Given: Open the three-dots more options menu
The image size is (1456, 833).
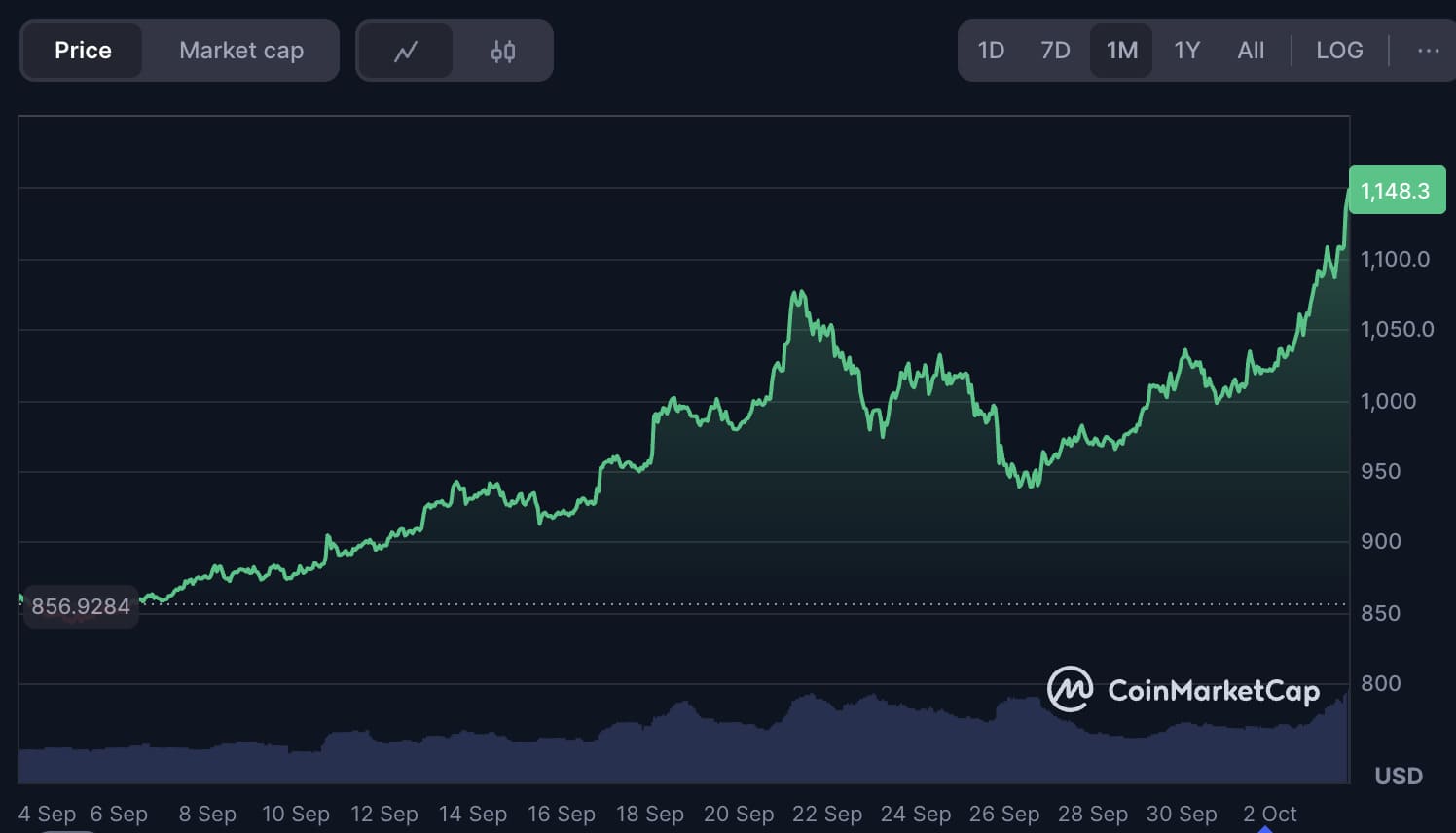Looking at the screenshot, I should [1428, 51].
